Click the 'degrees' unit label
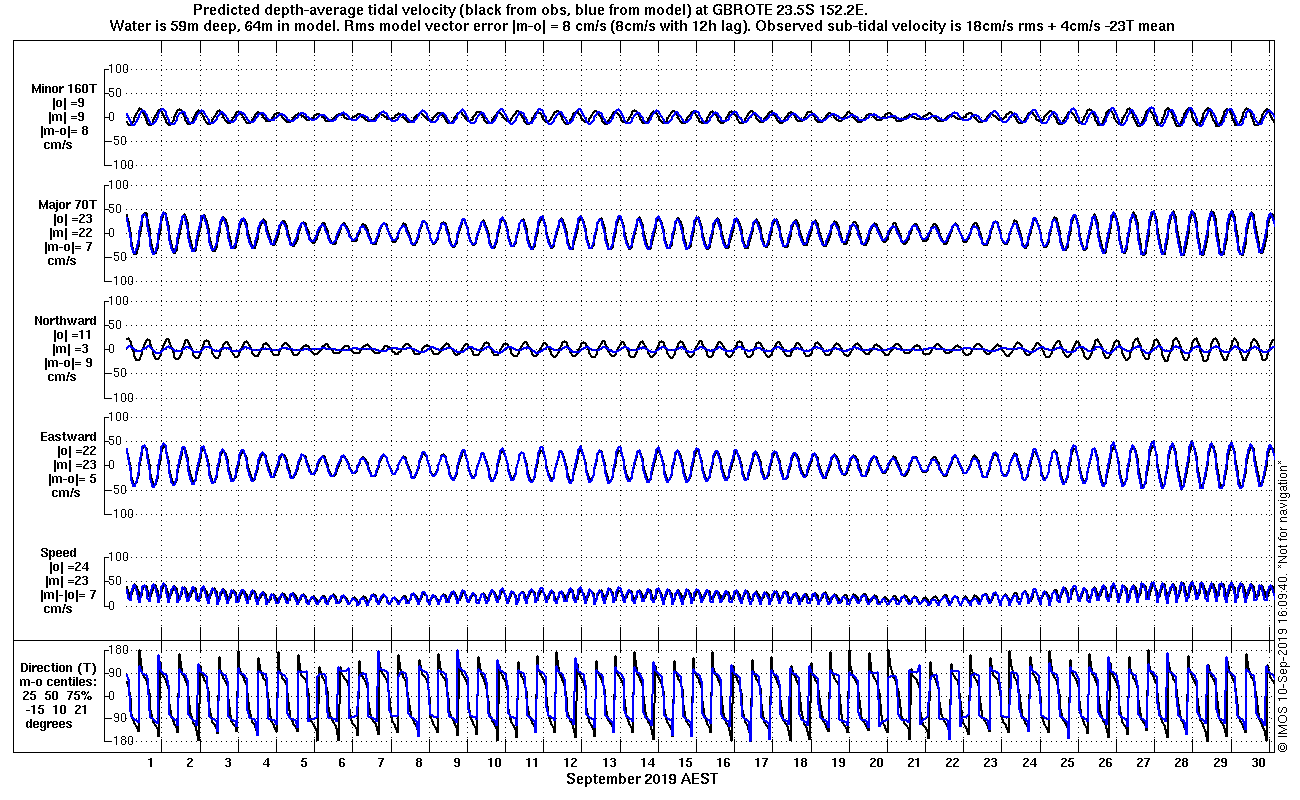 click(49, 723)
